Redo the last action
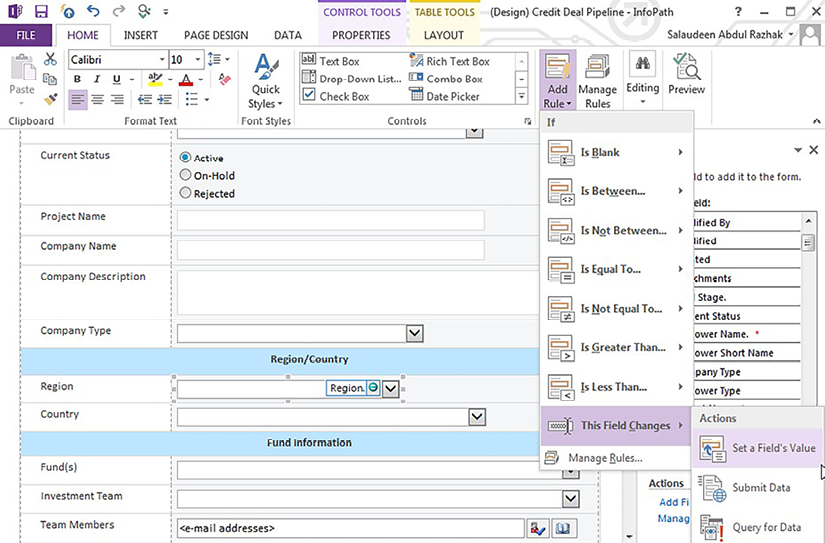The width and height of the screenshot is (825, 543). point(119,11)
